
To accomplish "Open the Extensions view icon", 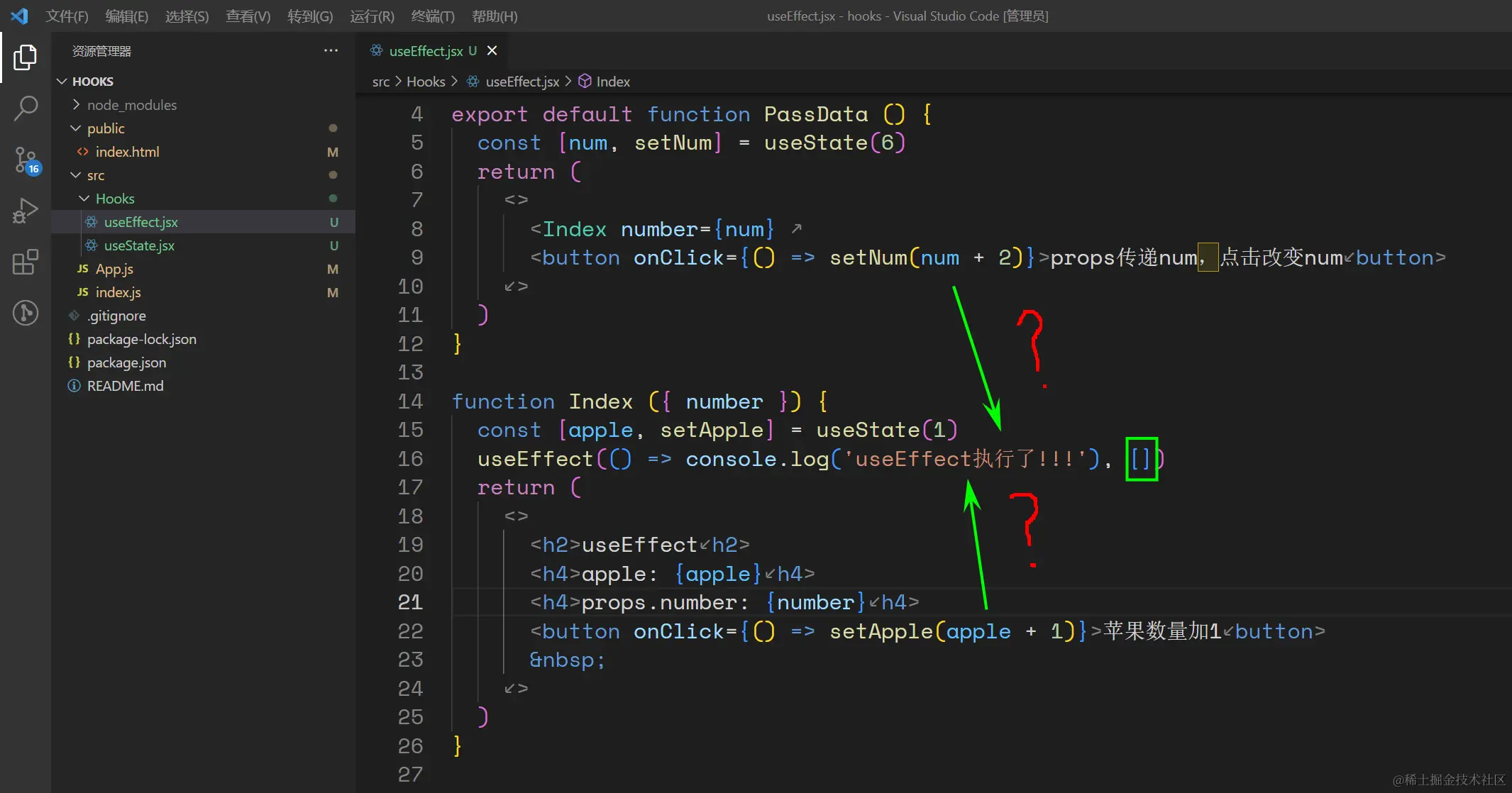I will [x=25, y=262].
